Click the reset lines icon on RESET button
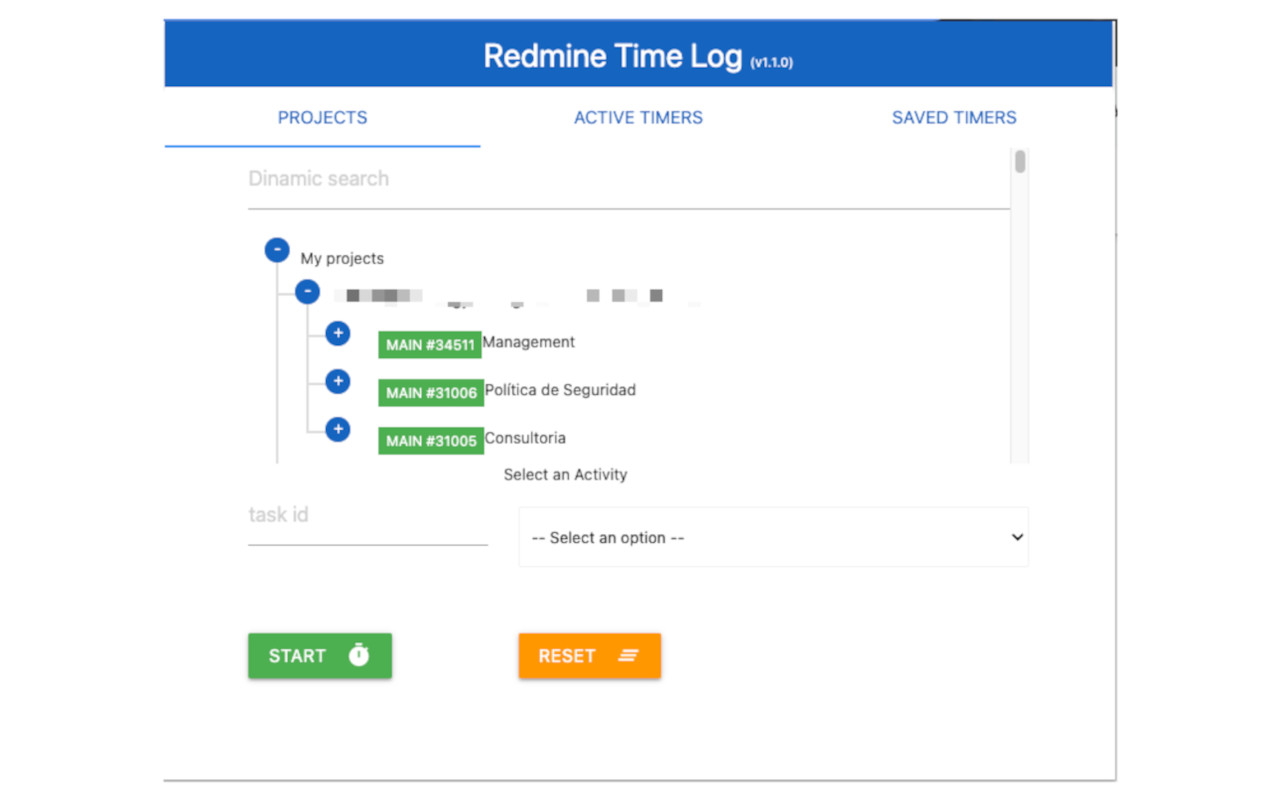The height and width of the screenshot is (800, 1280). click(x=628, y=656)
